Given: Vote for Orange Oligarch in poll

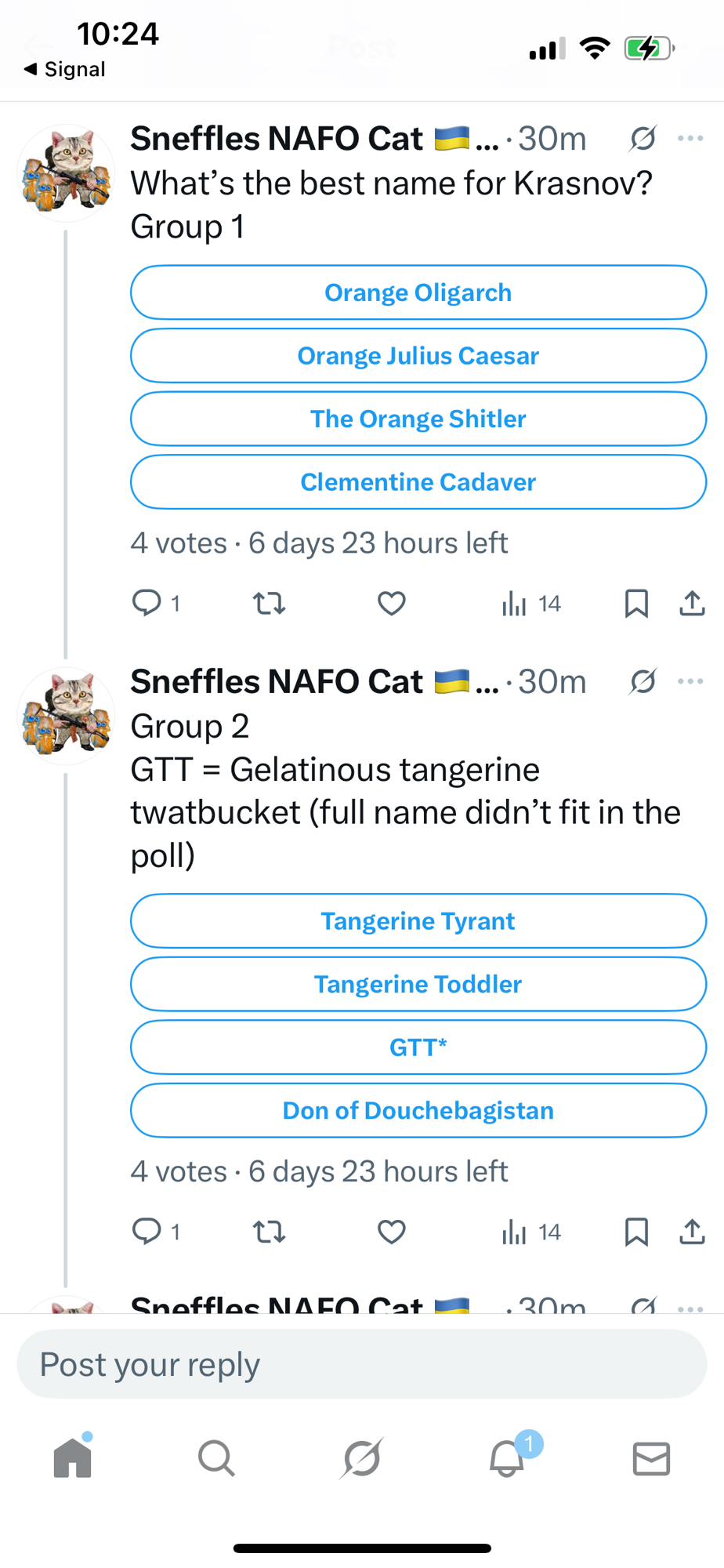Looking at the screenshot, I should click(x=418, y=292).
